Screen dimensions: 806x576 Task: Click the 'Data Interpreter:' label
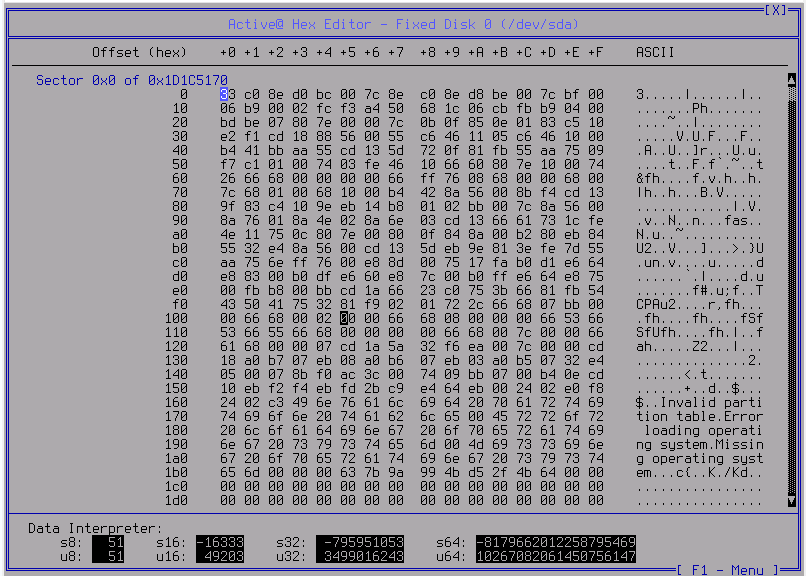(x=95, y=528)
